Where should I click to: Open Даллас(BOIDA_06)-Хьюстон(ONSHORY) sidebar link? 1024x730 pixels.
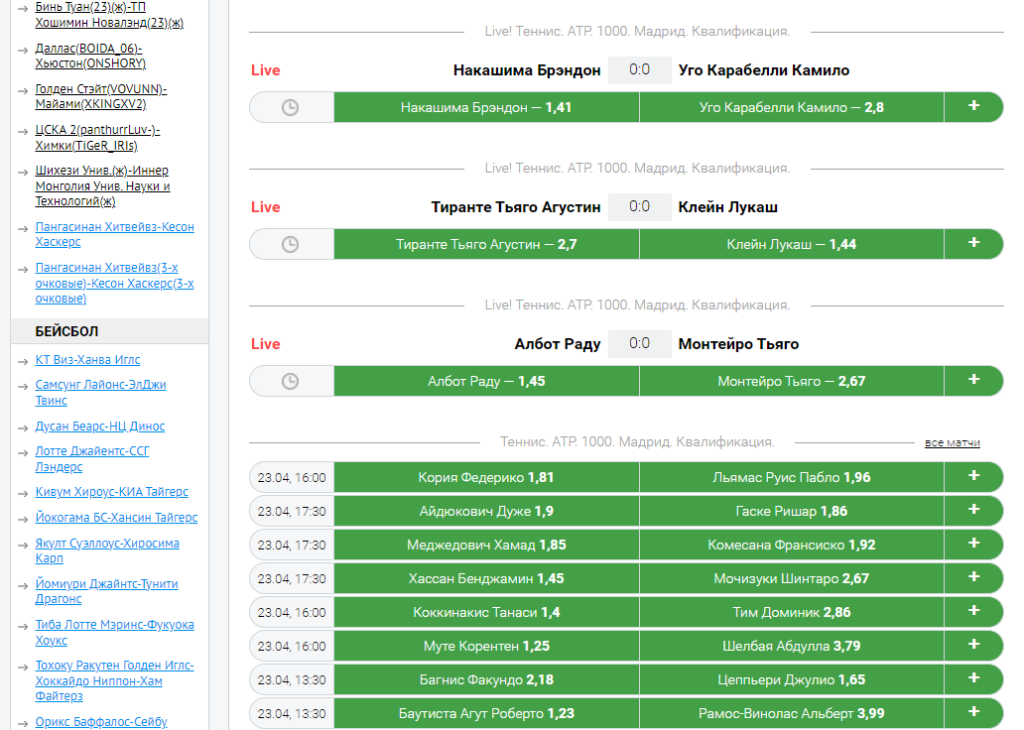click(x=90, y=56)
